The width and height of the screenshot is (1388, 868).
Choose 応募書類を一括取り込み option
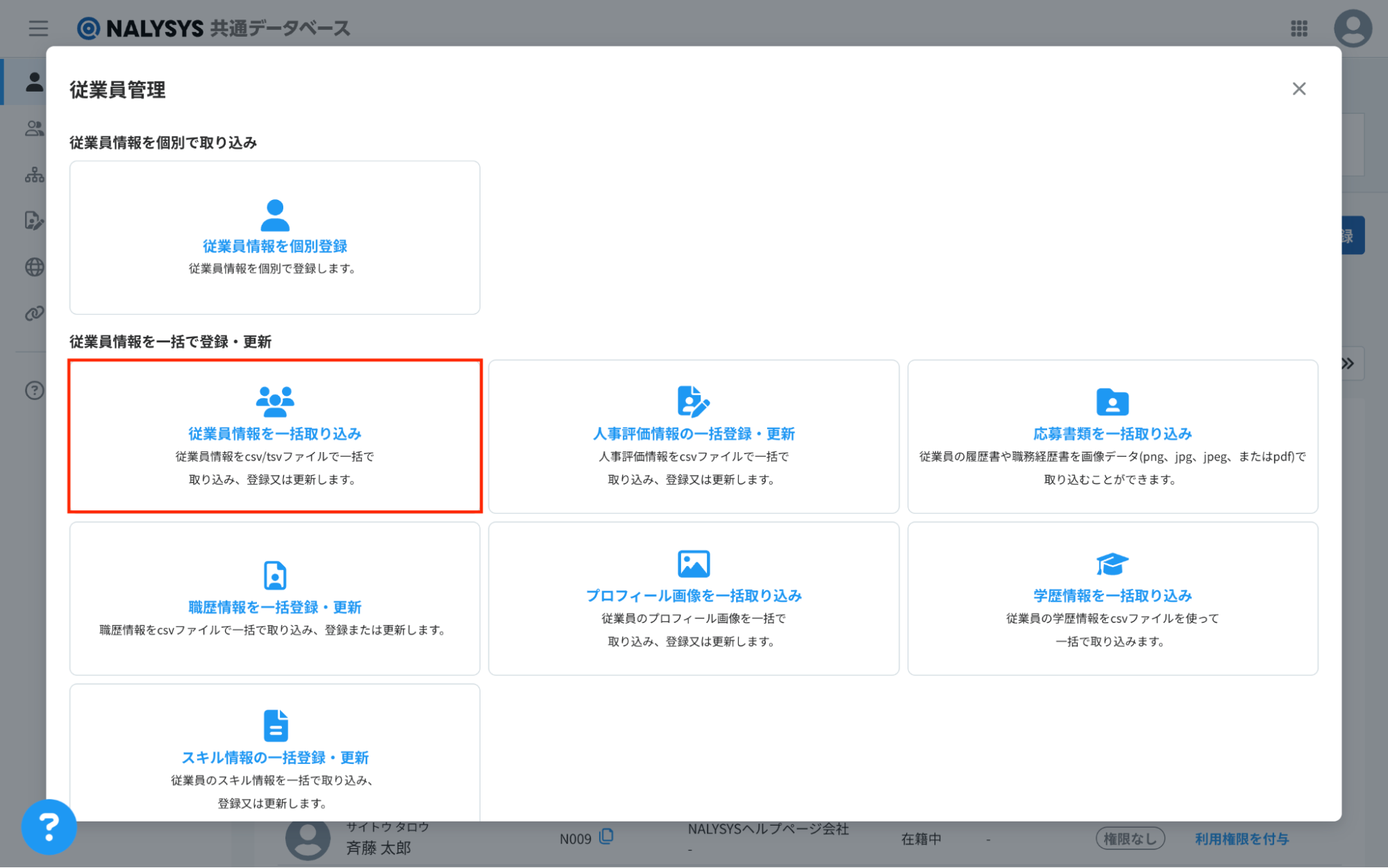pyautogui.click(x=1112, y=435)
